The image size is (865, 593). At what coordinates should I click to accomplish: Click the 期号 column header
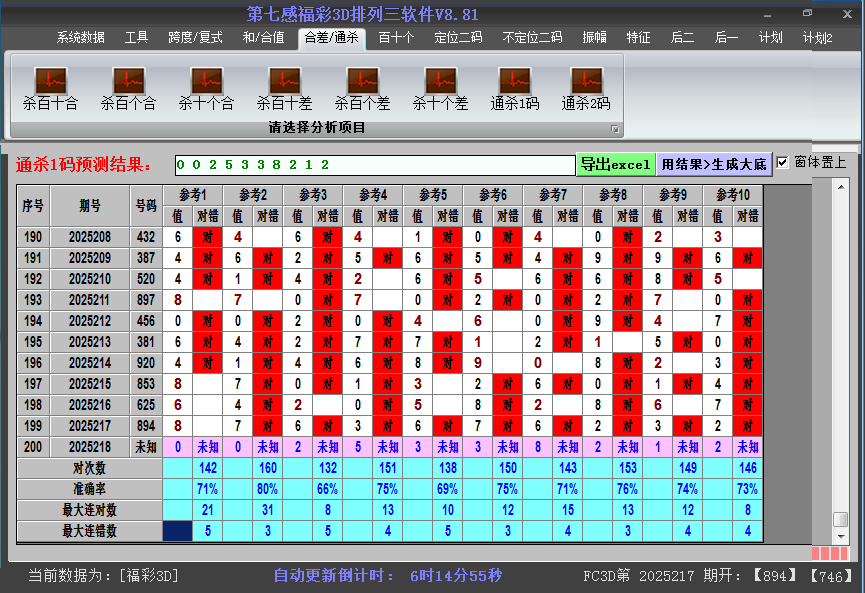coord(90,206)
